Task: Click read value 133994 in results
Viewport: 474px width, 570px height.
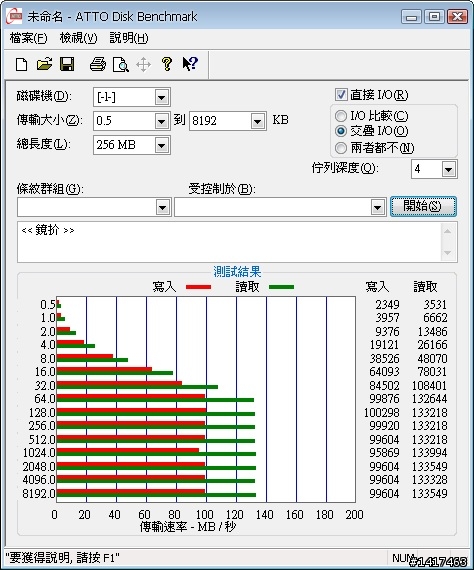Action: click(x=429, y=453)
